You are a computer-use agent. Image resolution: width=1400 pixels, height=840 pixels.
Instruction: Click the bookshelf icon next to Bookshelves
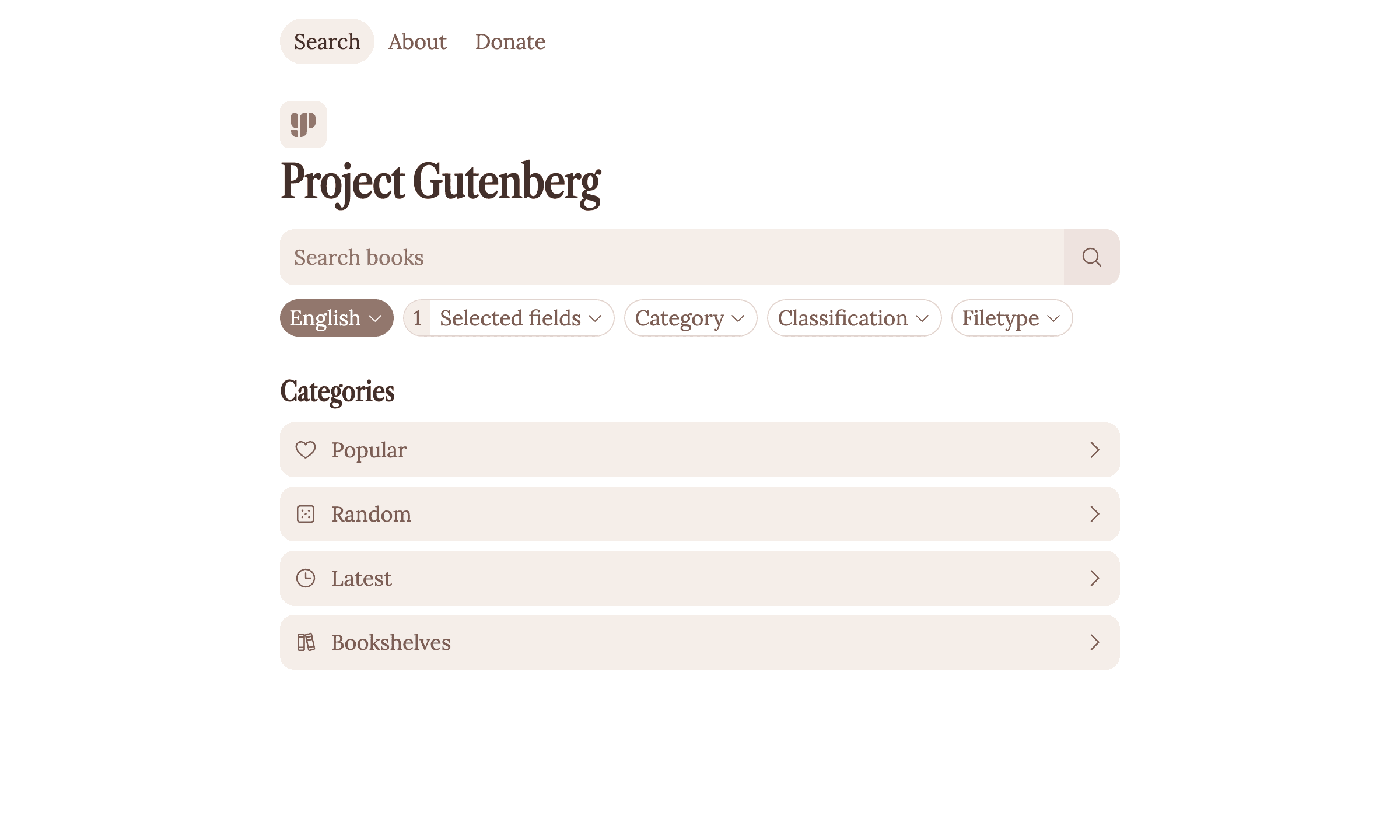tap(306, 642)
